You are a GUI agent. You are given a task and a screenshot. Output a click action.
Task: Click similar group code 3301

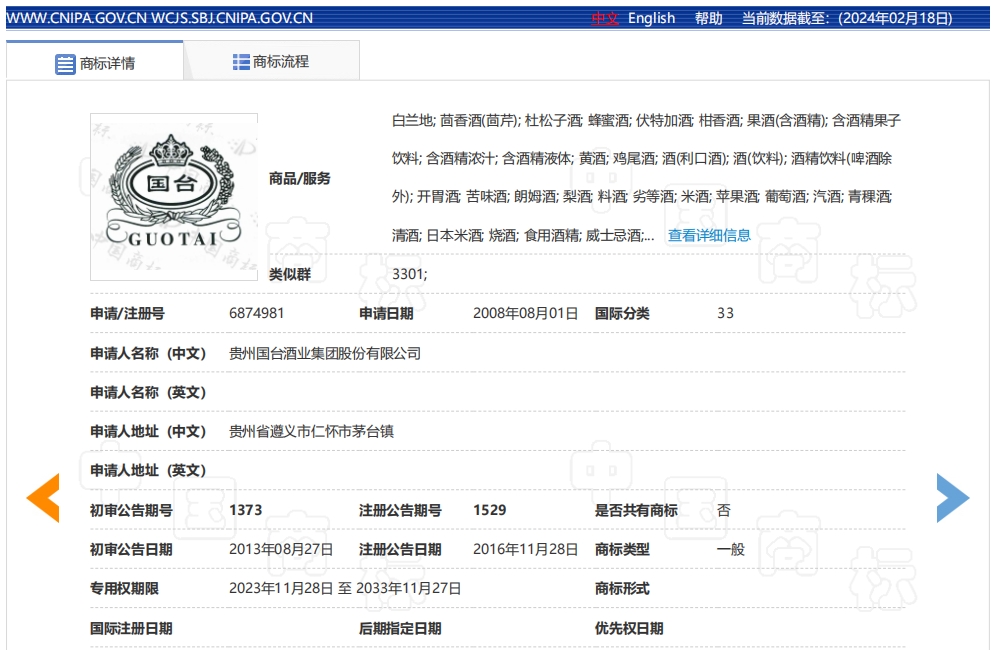409,274
